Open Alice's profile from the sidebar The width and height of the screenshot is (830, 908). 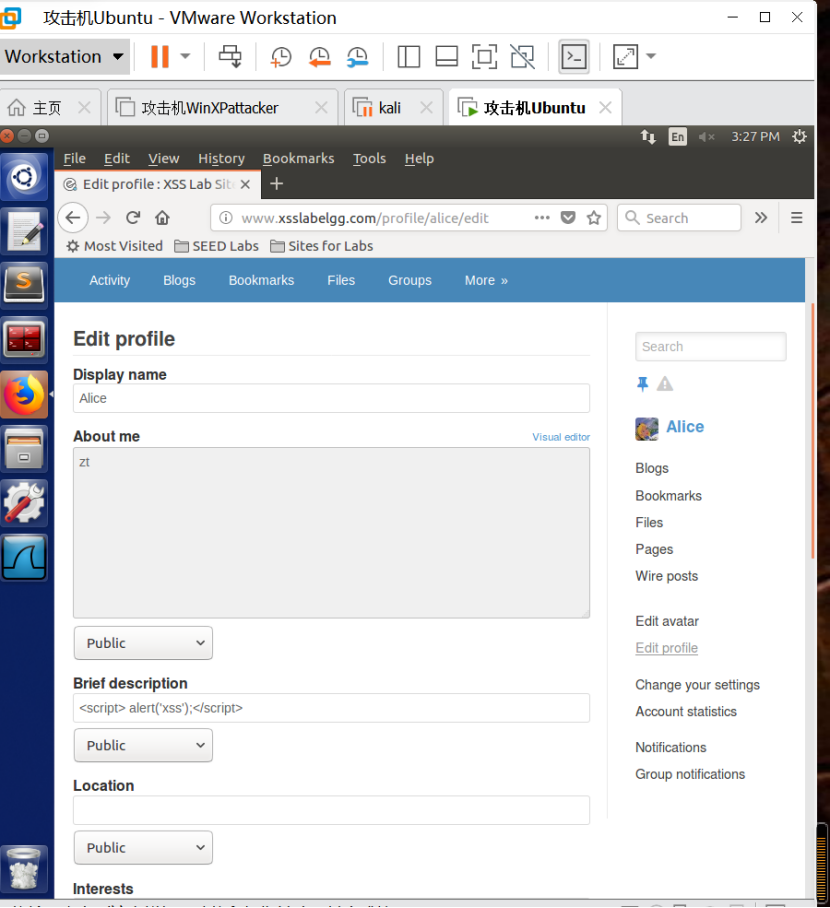pos(685,427)
